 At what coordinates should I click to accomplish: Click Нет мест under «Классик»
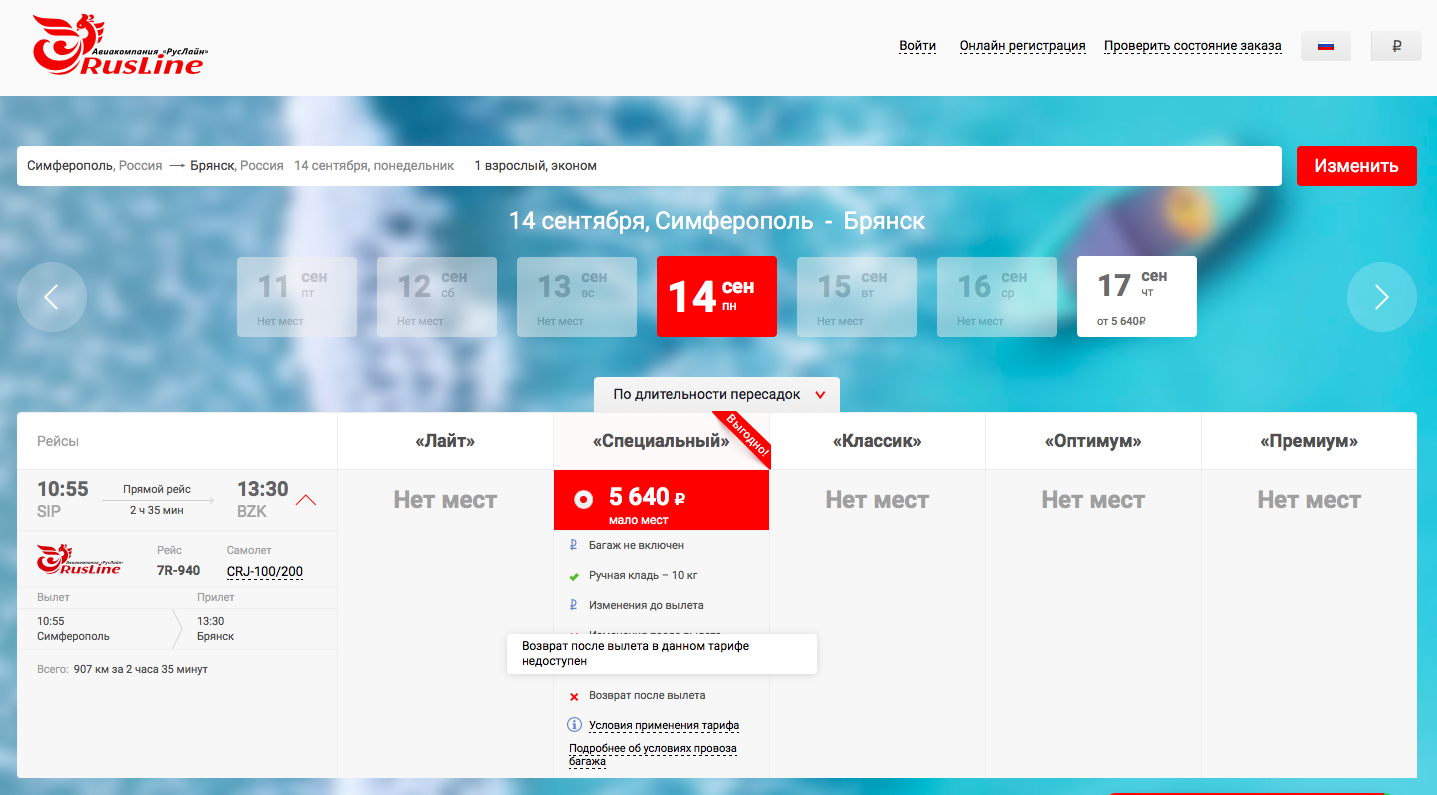(x=877, y=500)
